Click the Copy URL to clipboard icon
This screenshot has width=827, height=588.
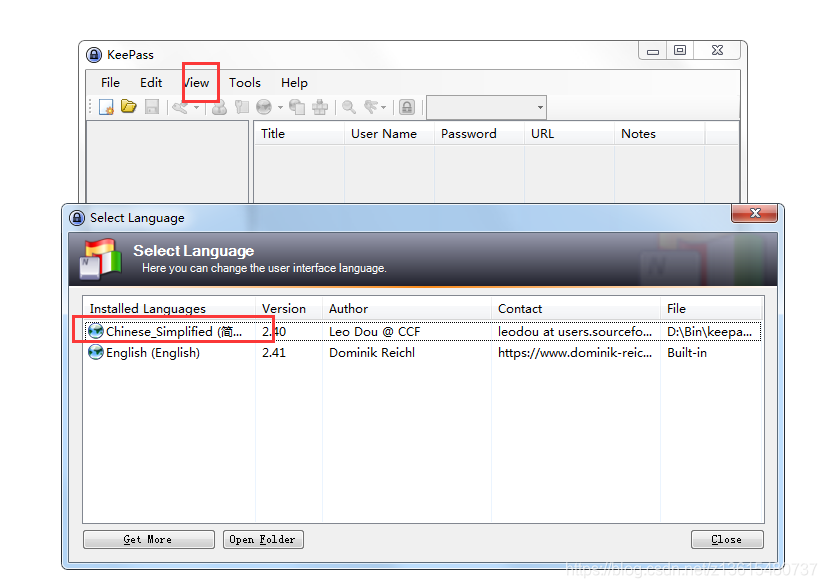tap(297, 108)
